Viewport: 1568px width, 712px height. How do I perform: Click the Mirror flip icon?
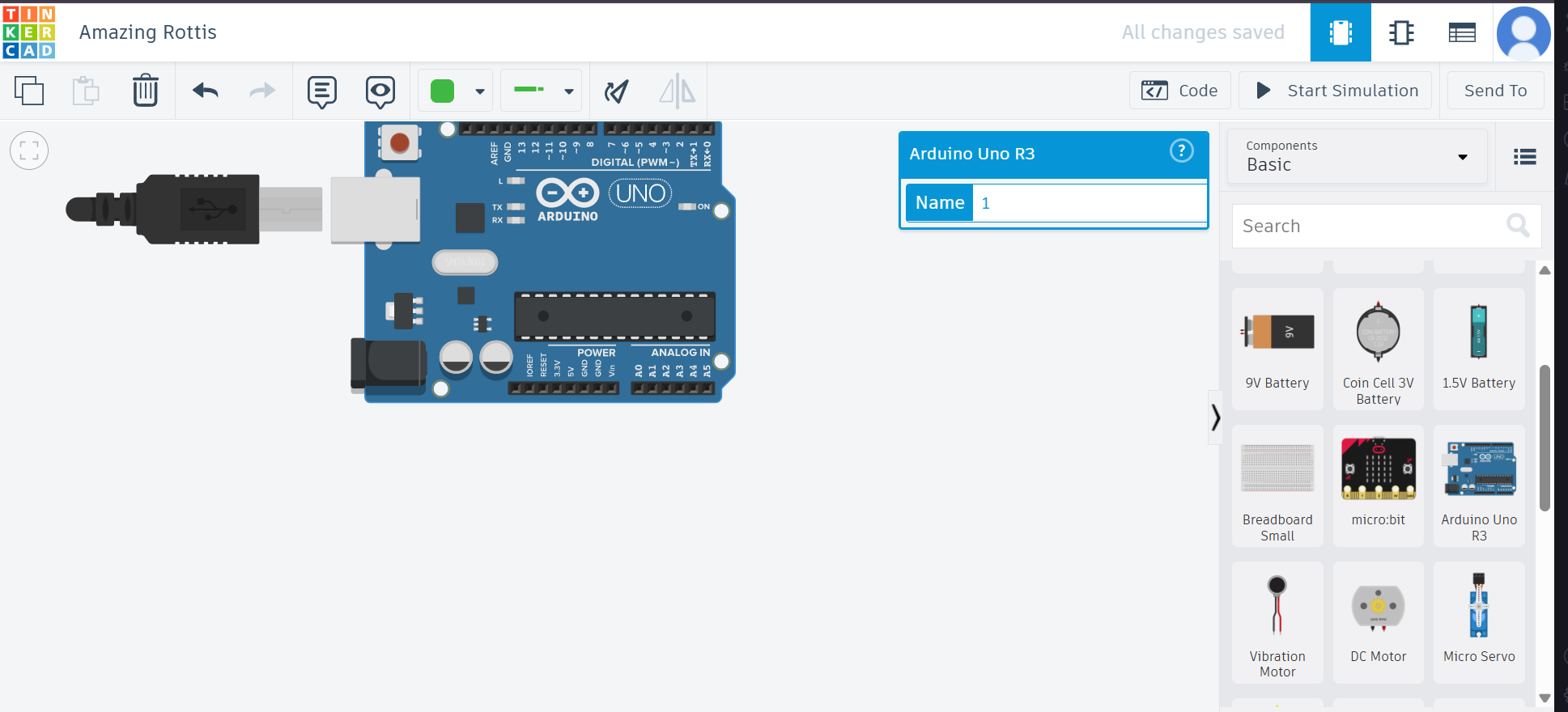point(678,91)
